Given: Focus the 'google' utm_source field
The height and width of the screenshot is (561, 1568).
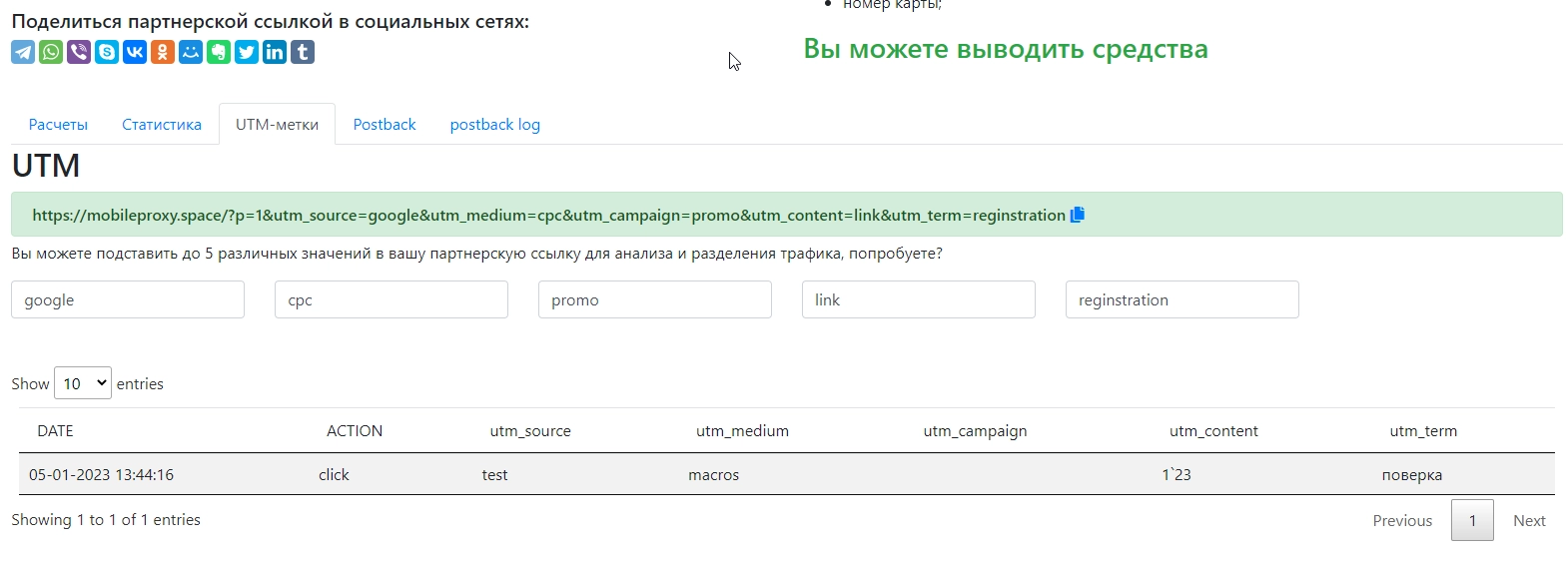Looking at the screenshot, I should 128,299.
